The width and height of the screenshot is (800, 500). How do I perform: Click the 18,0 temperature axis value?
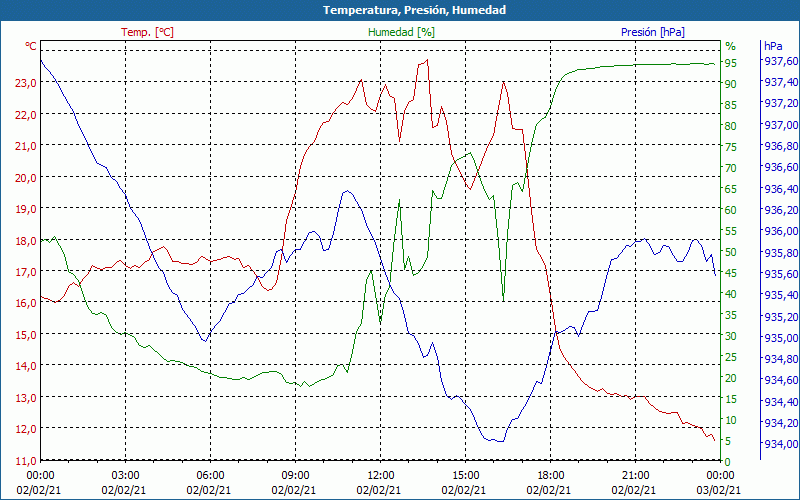click(26, 240)
